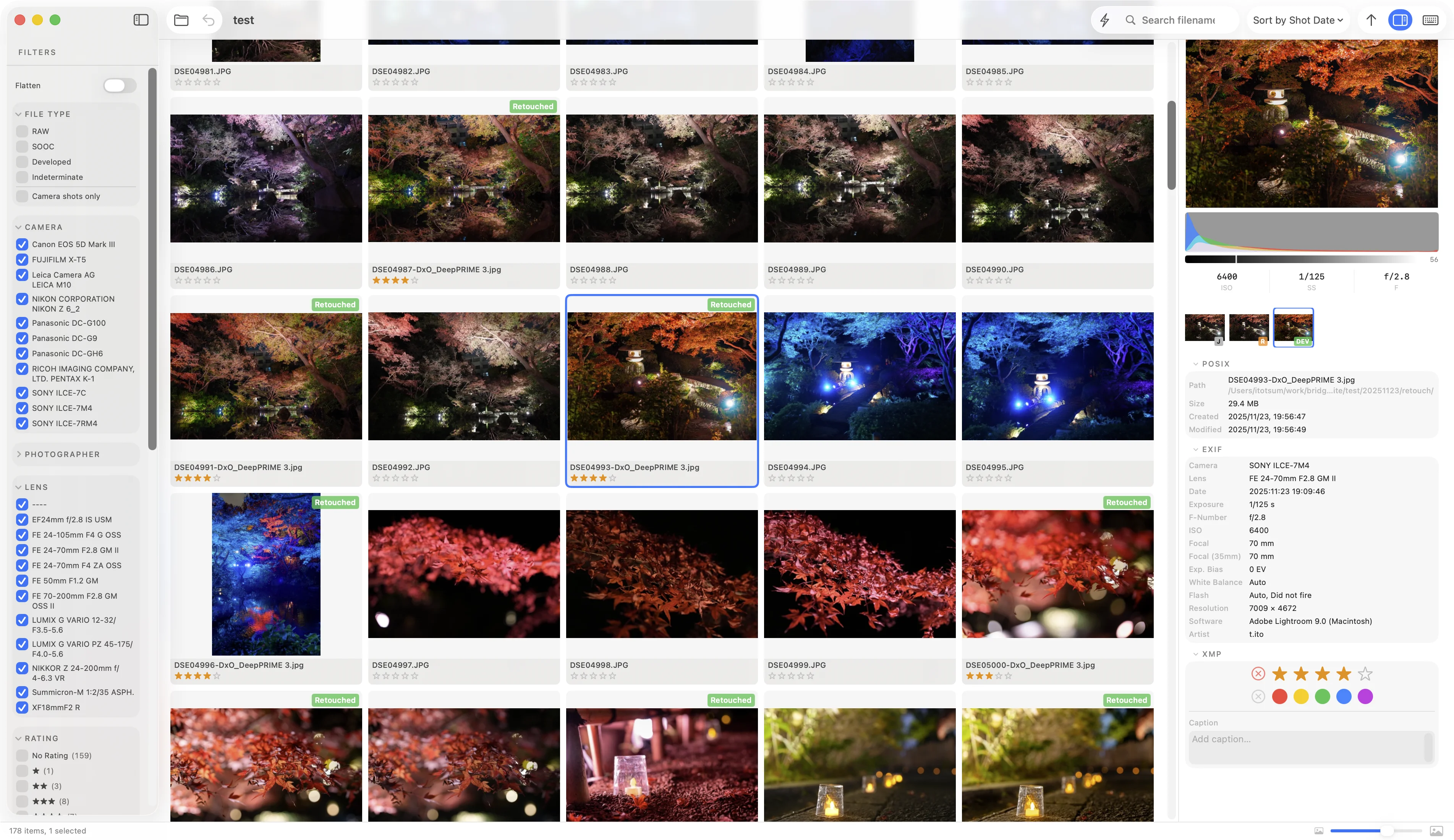Click the lightning bolt icon
The image size is (1454, 840).
1104,20
